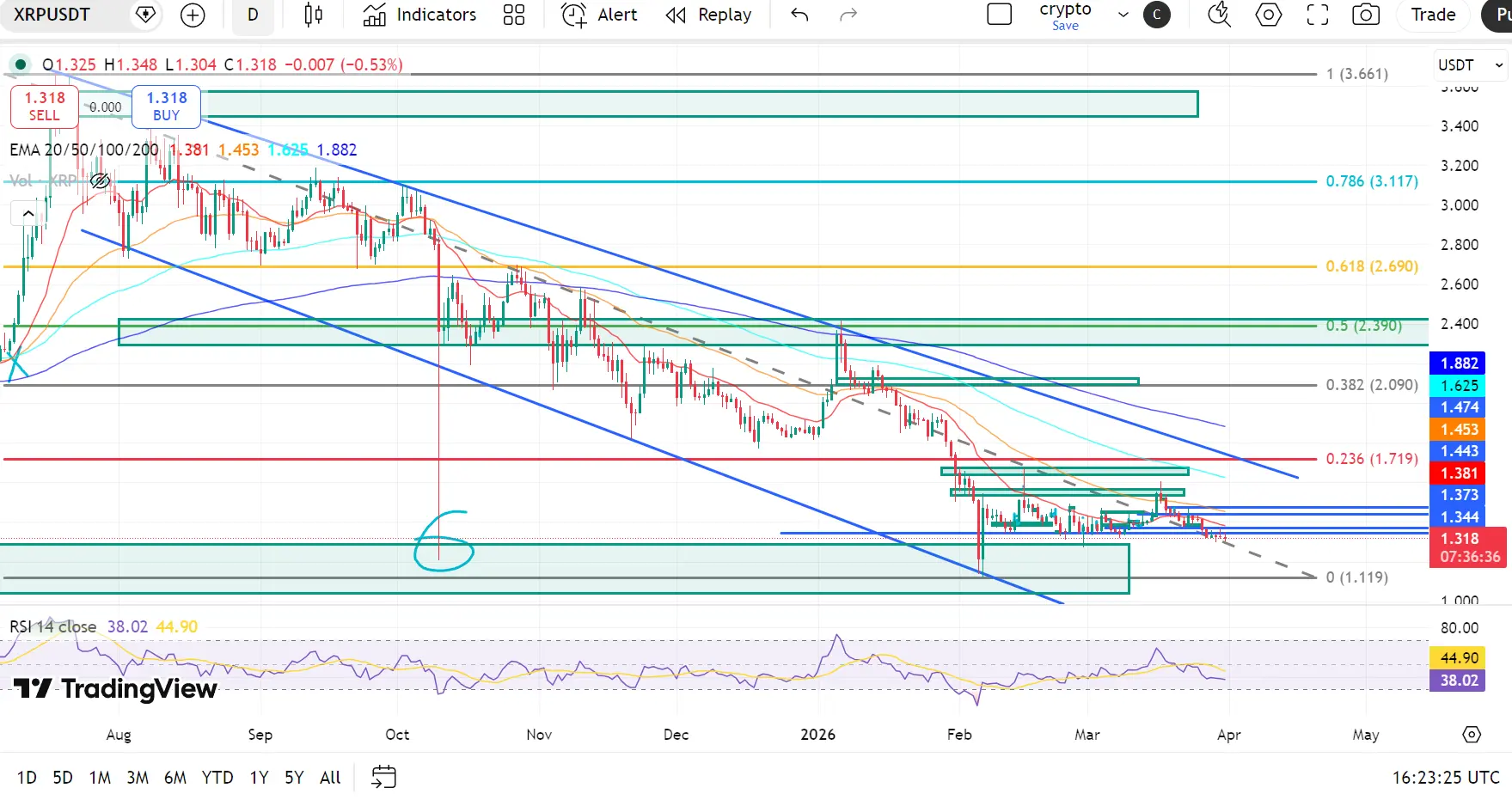
Task: Click the diamond badge beside XRPUSDT
Action: [146, 15]
